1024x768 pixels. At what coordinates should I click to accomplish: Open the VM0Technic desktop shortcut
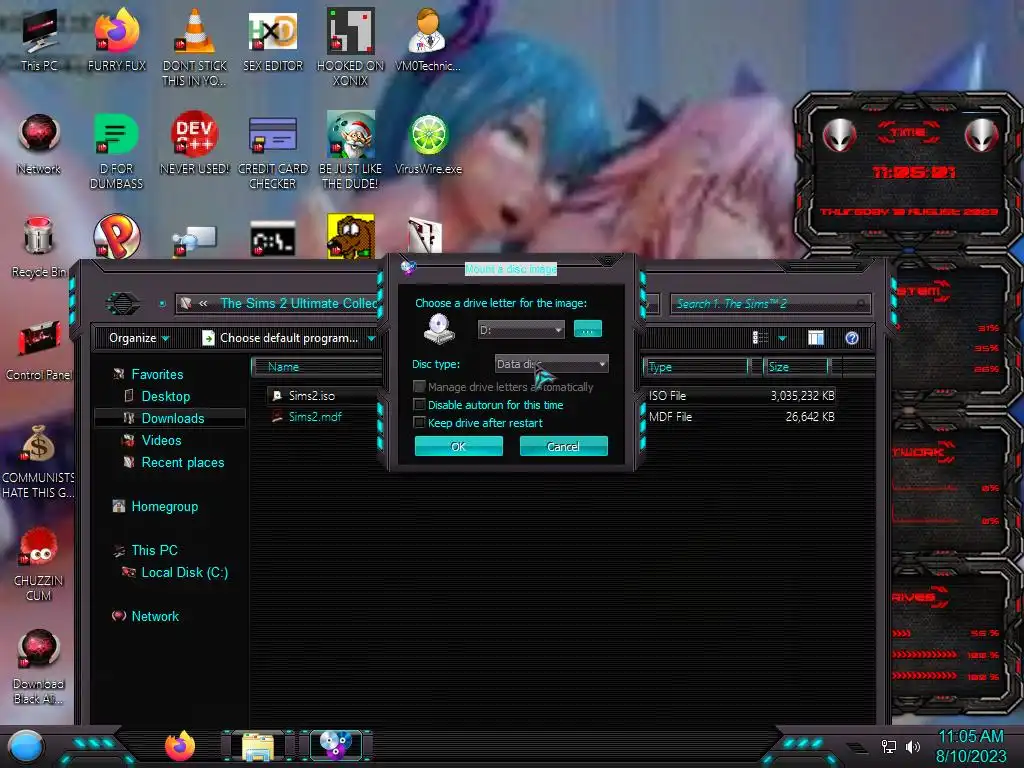428,39
